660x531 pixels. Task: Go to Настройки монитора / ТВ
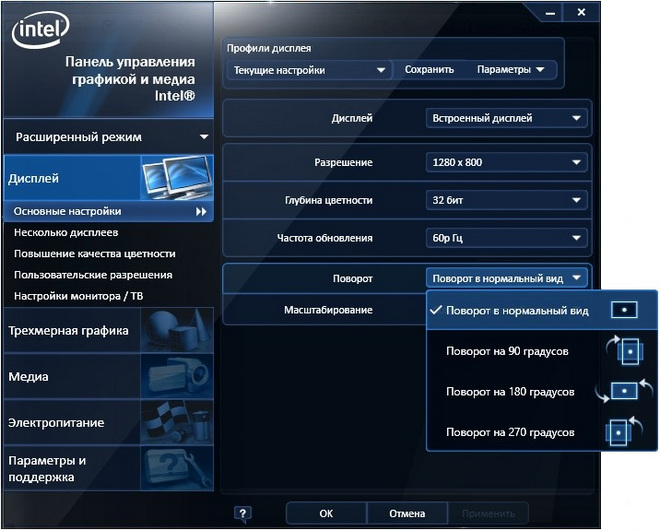click(x=77, y=296)
